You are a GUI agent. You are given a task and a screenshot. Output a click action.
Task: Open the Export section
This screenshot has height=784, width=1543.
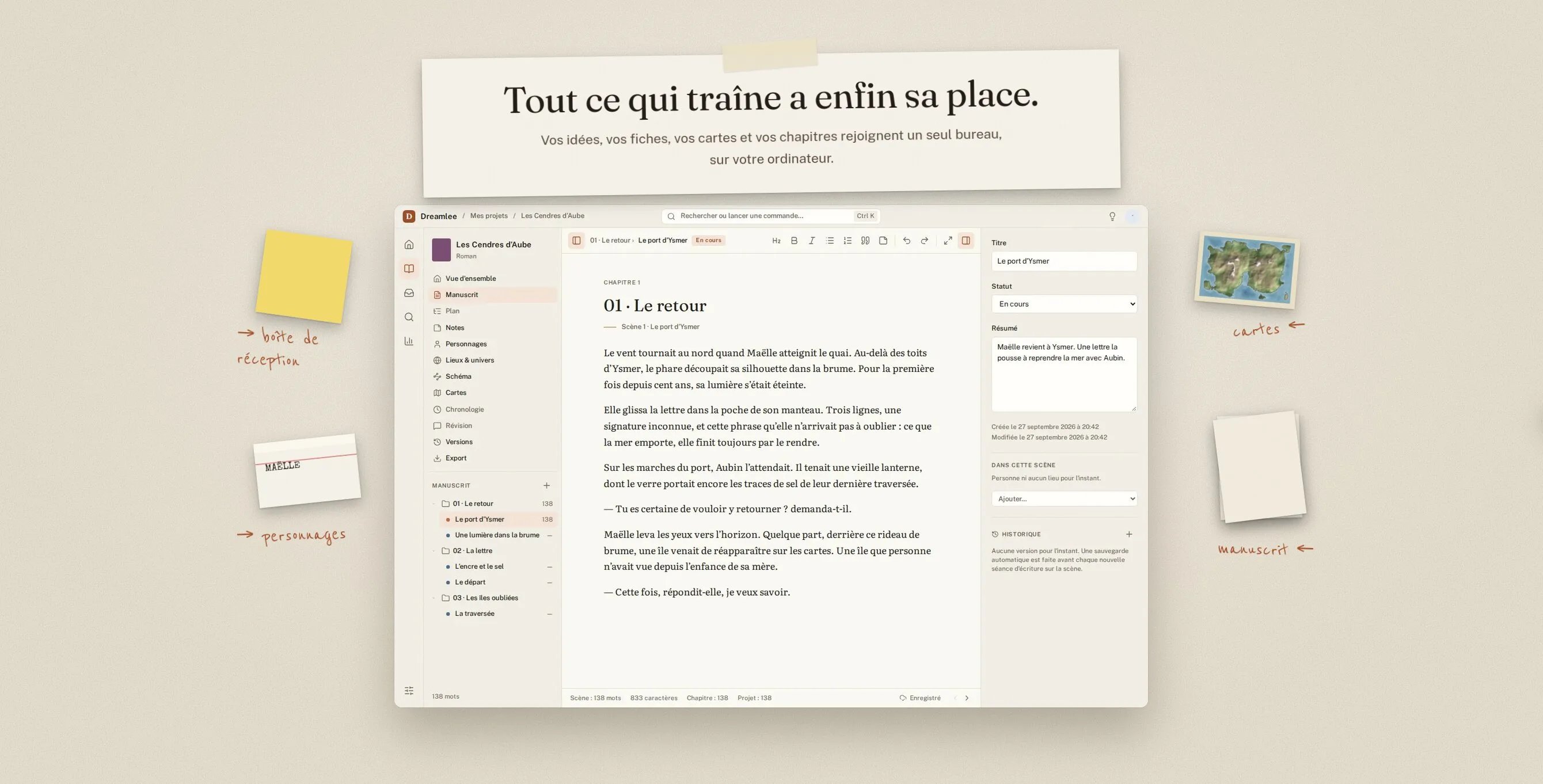coord(493,458)
